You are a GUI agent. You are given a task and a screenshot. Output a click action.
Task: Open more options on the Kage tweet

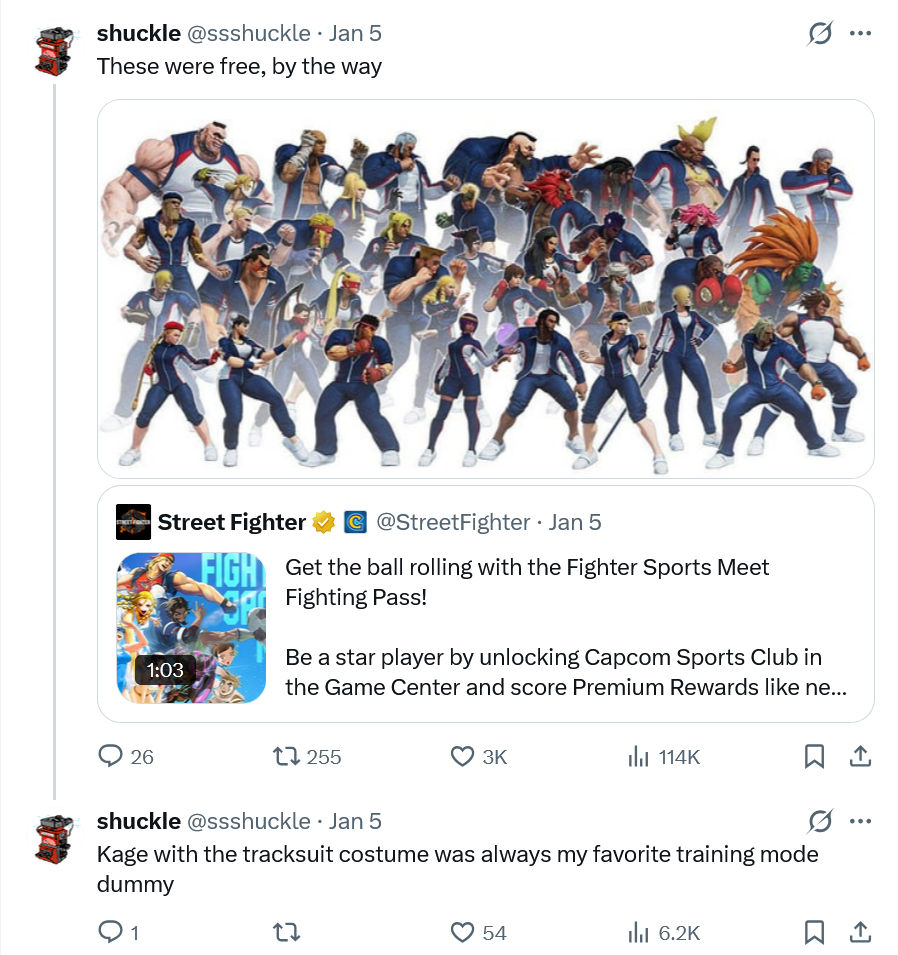860,821
